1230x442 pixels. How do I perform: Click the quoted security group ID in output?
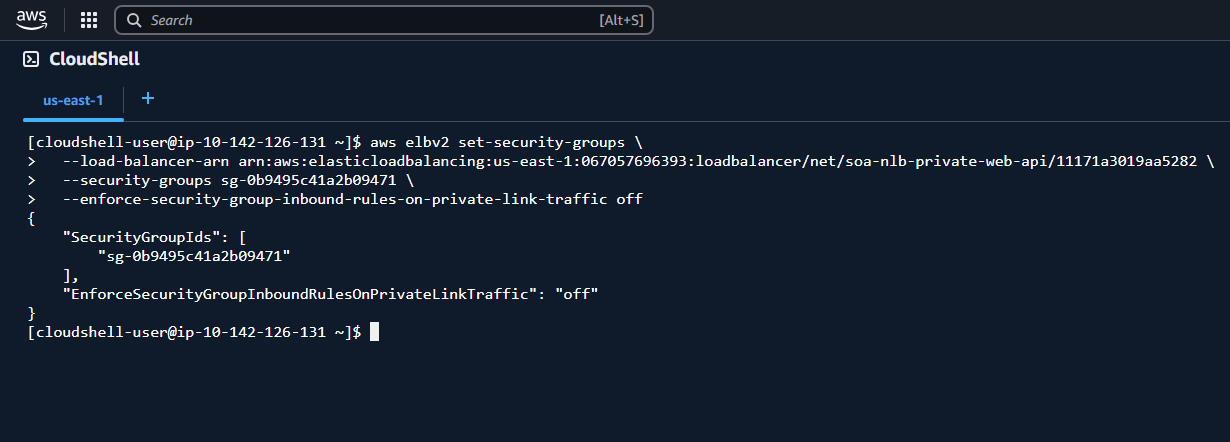193,256
